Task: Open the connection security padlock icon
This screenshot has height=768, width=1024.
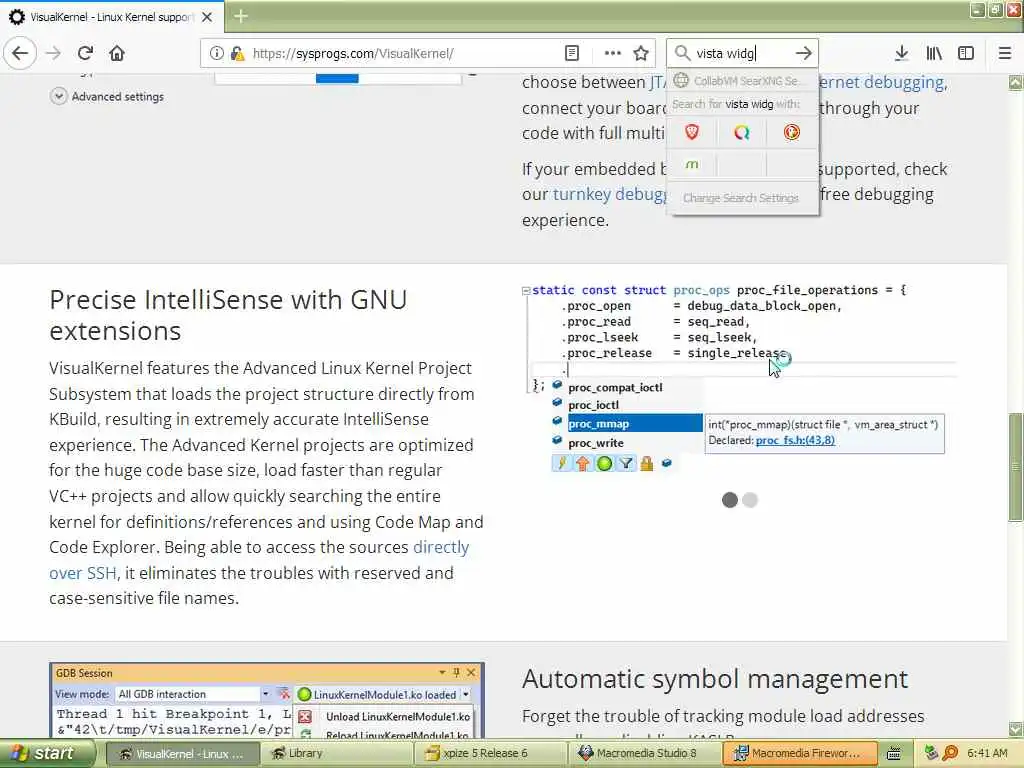Action: pos(237,53)
